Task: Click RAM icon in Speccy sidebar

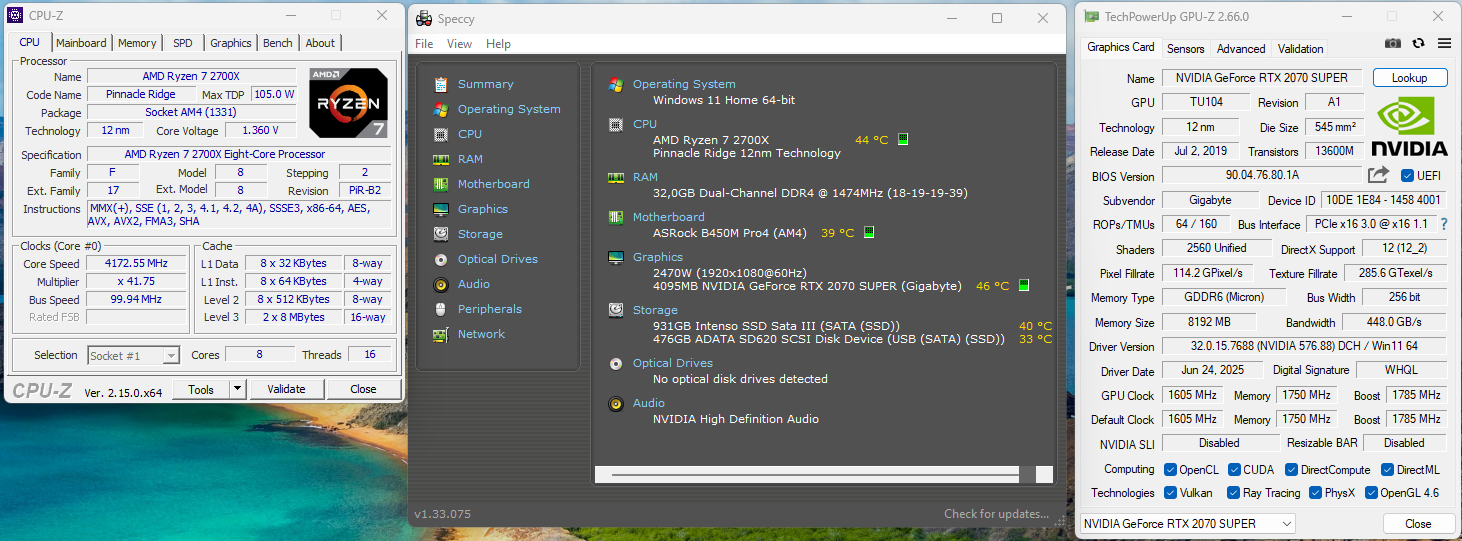Action: [x=440, y=159]
